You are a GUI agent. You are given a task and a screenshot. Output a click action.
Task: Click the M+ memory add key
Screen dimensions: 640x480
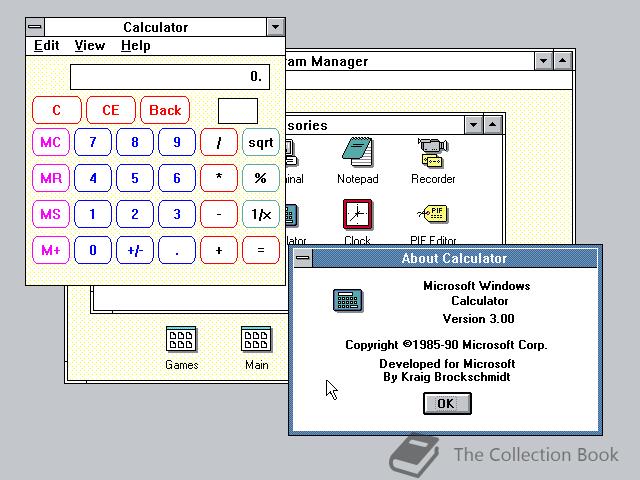pyautogui.click(x=51, y=250)
